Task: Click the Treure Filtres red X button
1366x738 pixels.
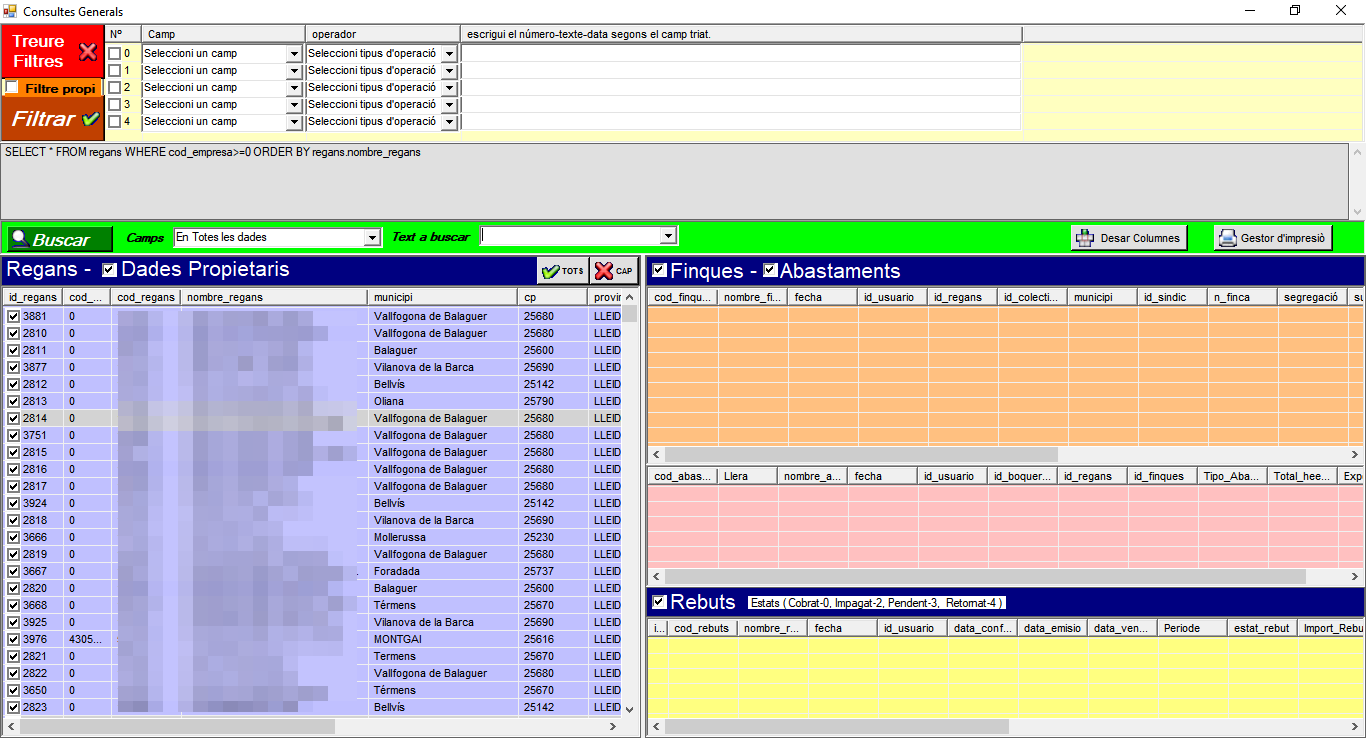Action: pyautogui.click(x=53, y=51)
